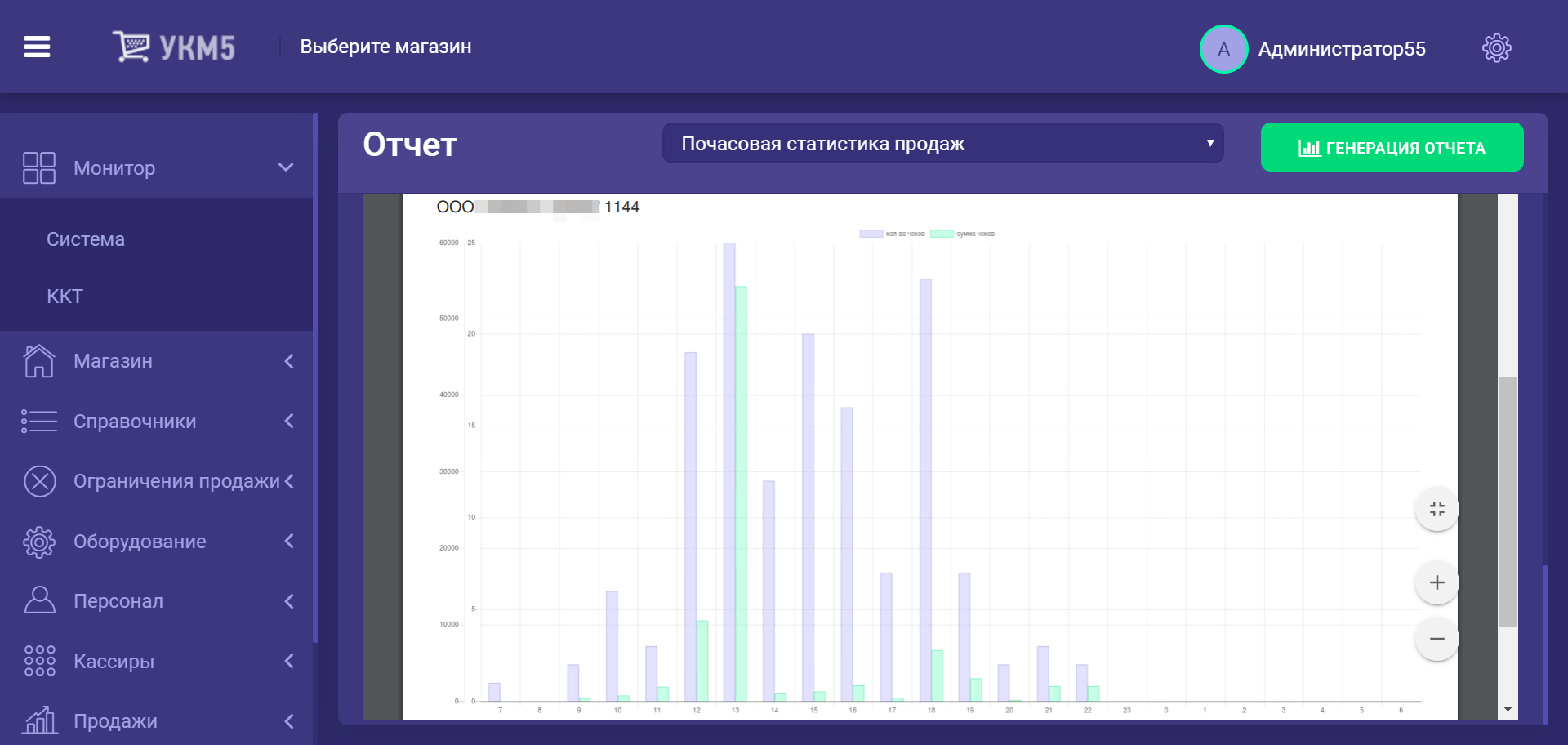Screen dimensions: 1568x745
Task: Open the Система submenu item
Action: [x=86, y=239]
